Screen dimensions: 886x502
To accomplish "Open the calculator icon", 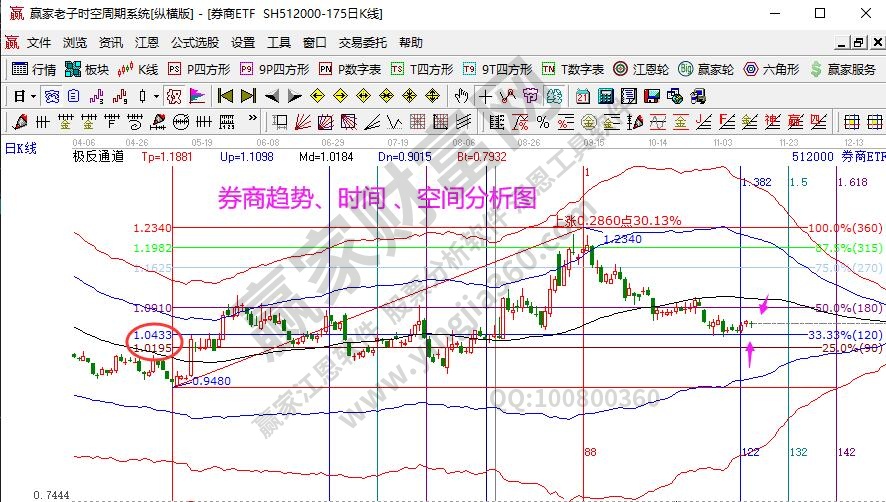I will [606, 96].
